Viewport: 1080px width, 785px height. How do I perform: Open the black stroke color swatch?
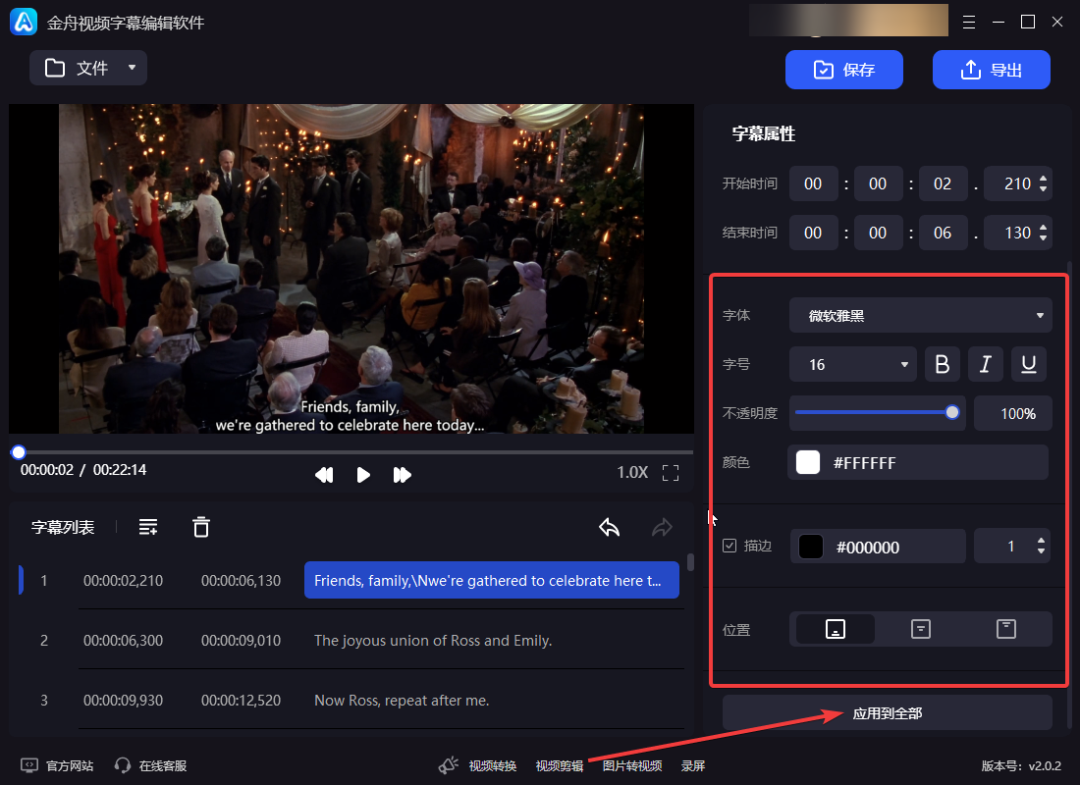coord(811,547)
